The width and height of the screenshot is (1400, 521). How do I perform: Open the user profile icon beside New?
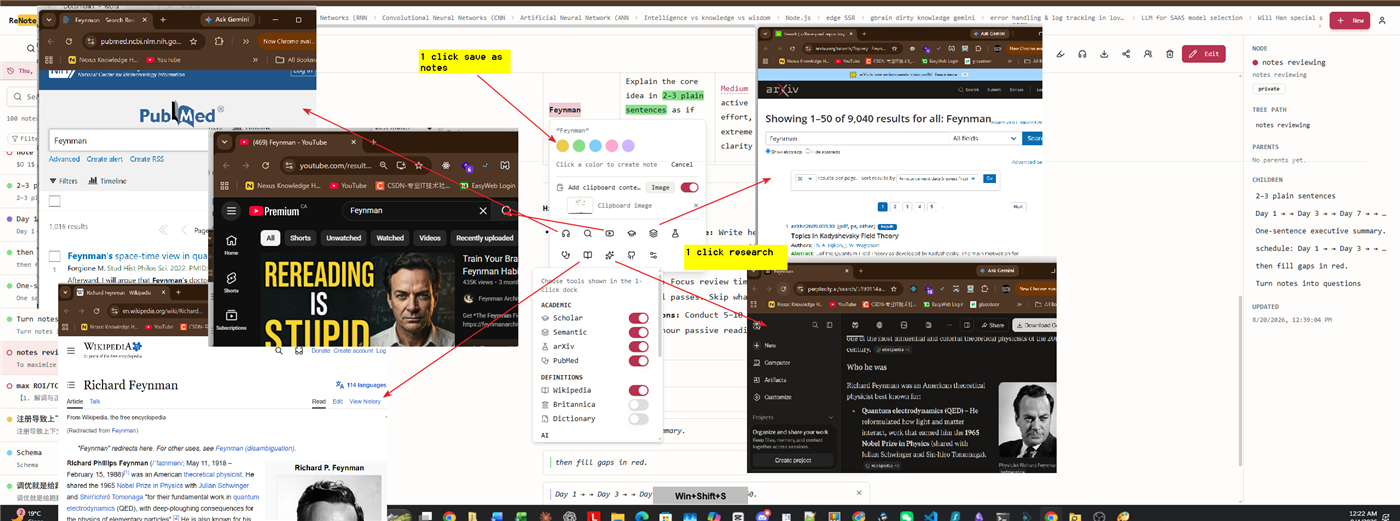point(1382,20)
